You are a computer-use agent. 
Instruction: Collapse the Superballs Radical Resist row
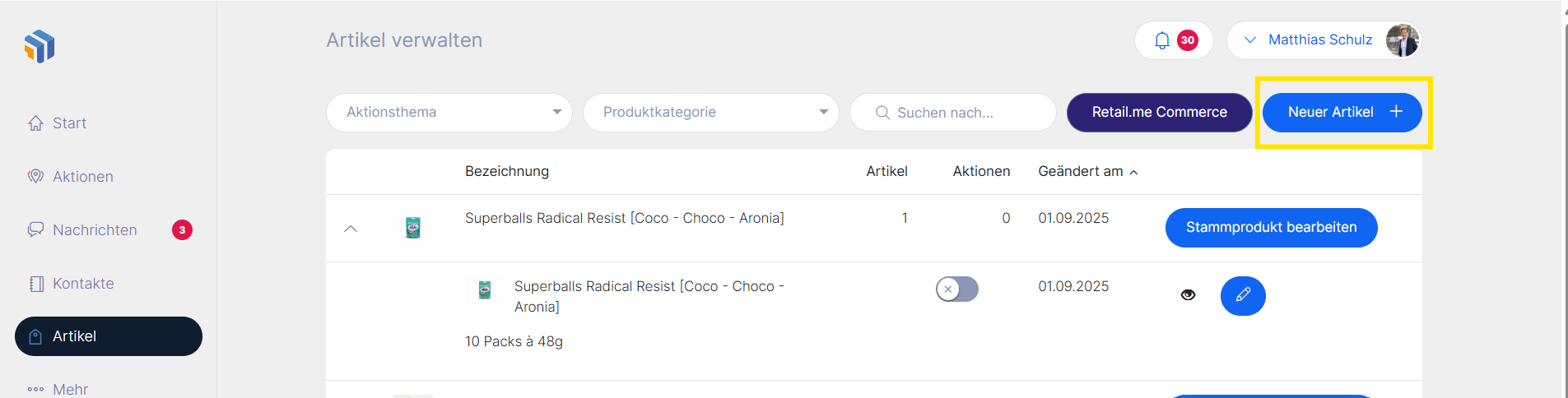351,229
